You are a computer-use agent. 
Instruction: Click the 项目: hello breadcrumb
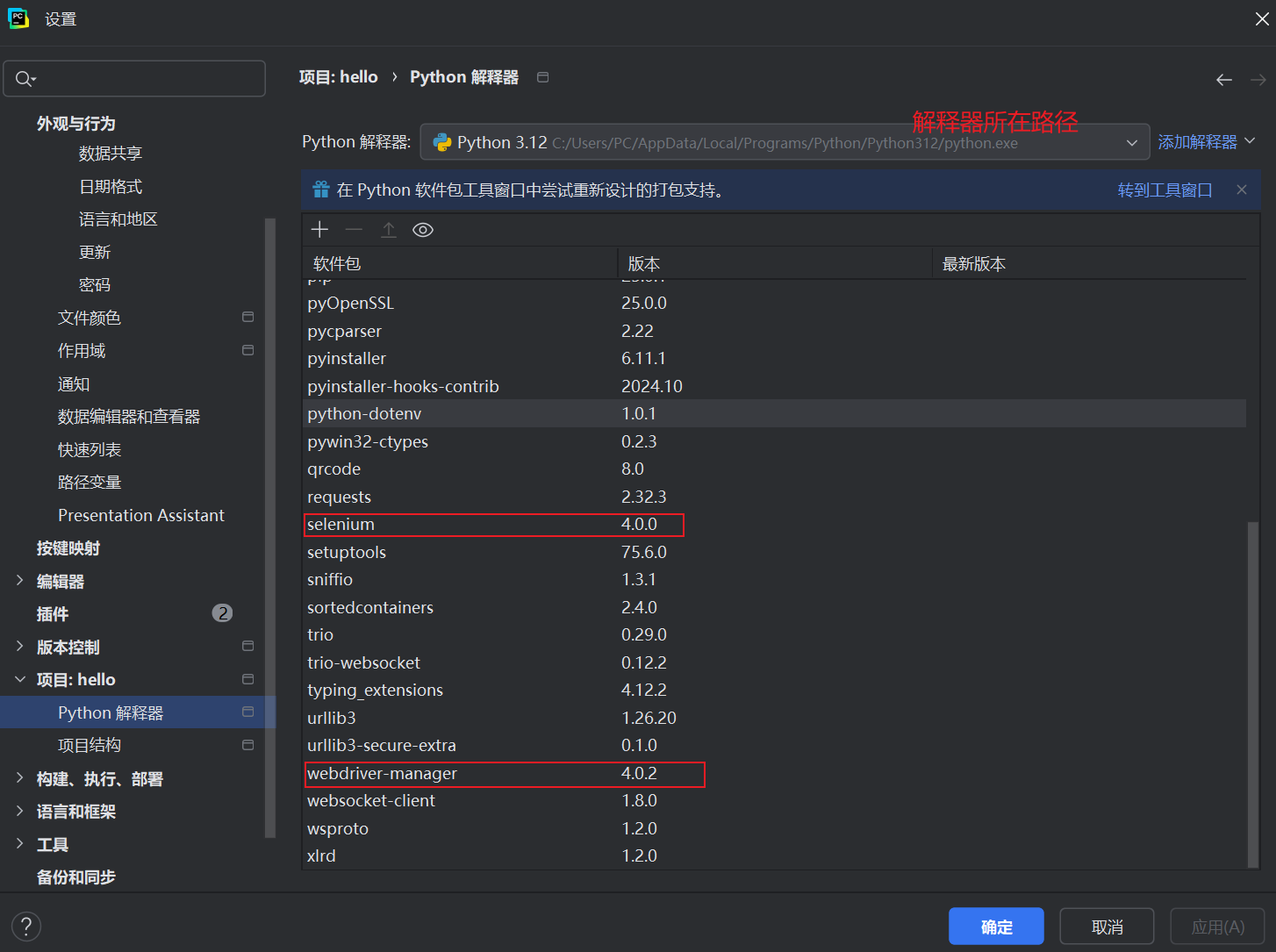[338, 77]
